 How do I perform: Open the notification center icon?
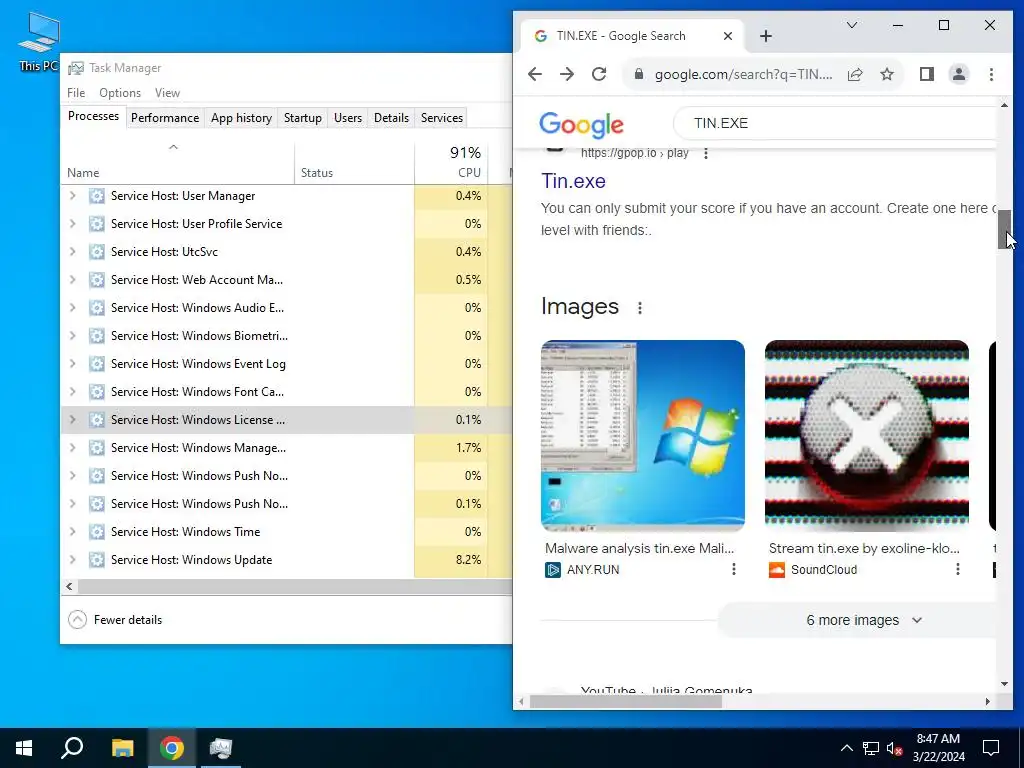tap(991, 748)
